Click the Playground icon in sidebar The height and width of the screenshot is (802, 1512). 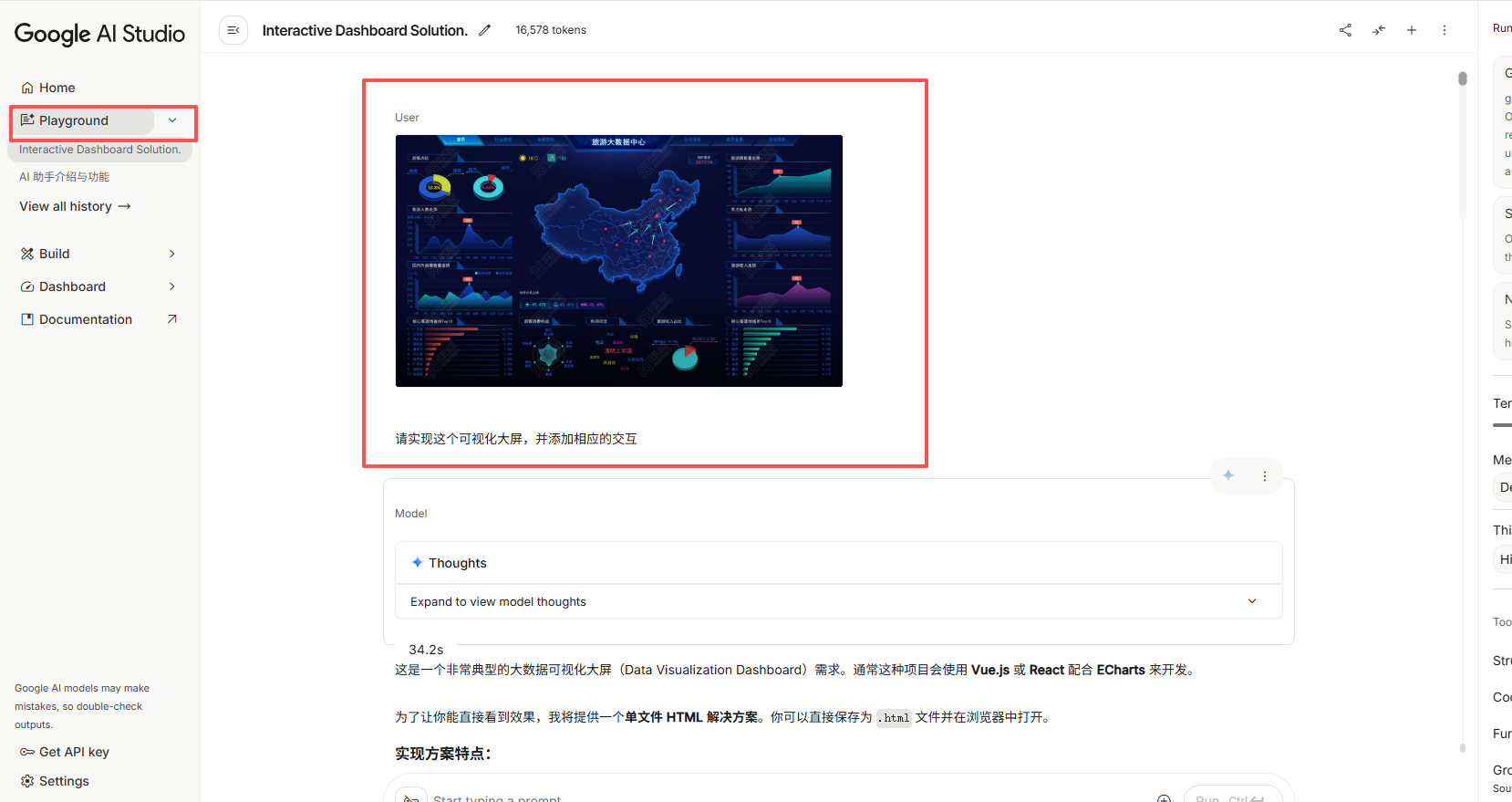[27, 120]
